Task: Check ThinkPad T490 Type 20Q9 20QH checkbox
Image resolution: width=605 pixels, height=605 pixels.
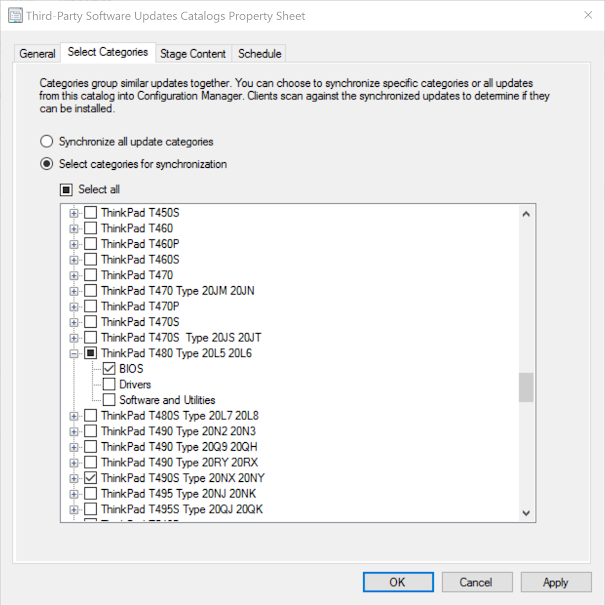Action: pos(90,447)
